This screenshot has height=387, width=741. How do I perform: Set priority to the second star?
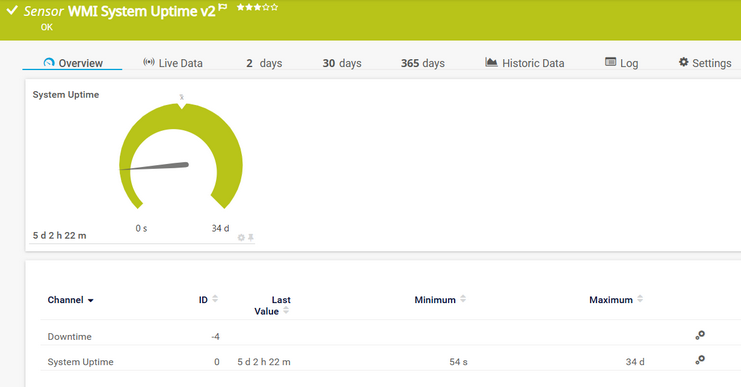point(249,7)
